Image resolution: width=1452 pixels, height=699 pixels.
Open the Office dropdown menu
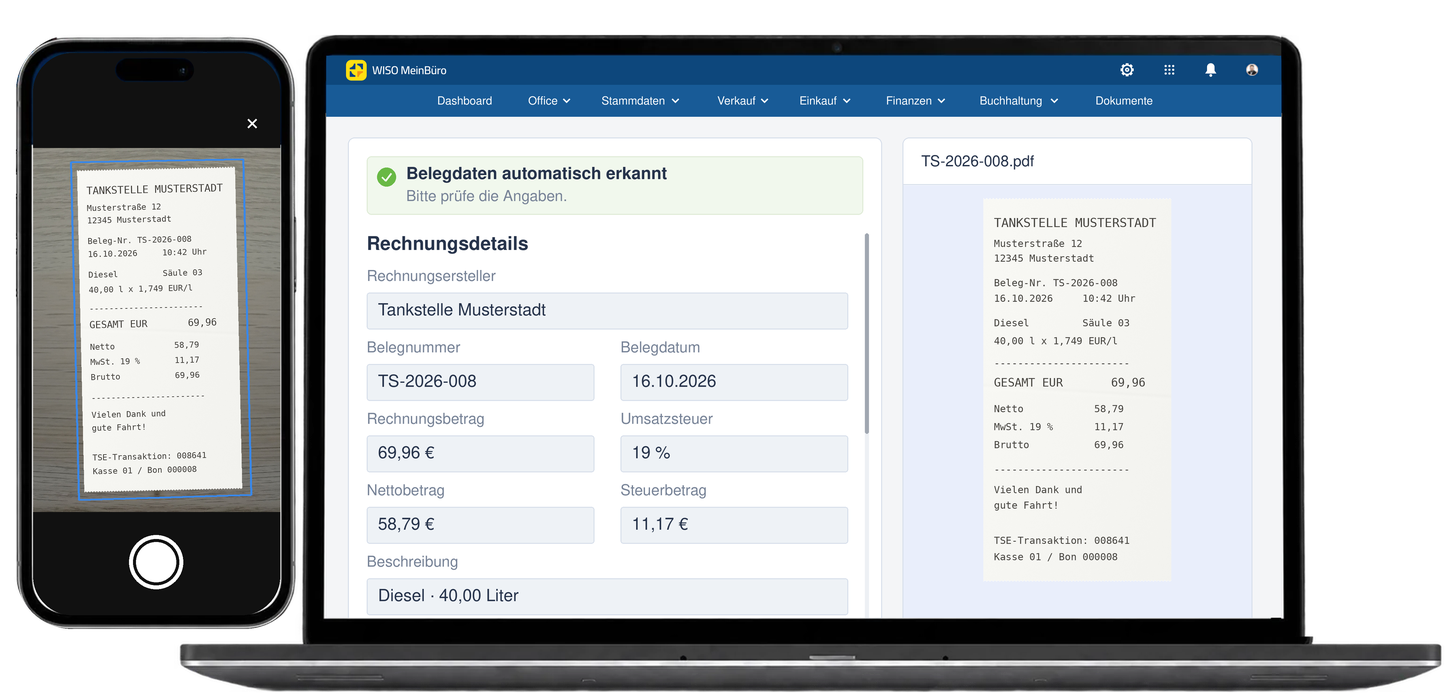(549, 101)
